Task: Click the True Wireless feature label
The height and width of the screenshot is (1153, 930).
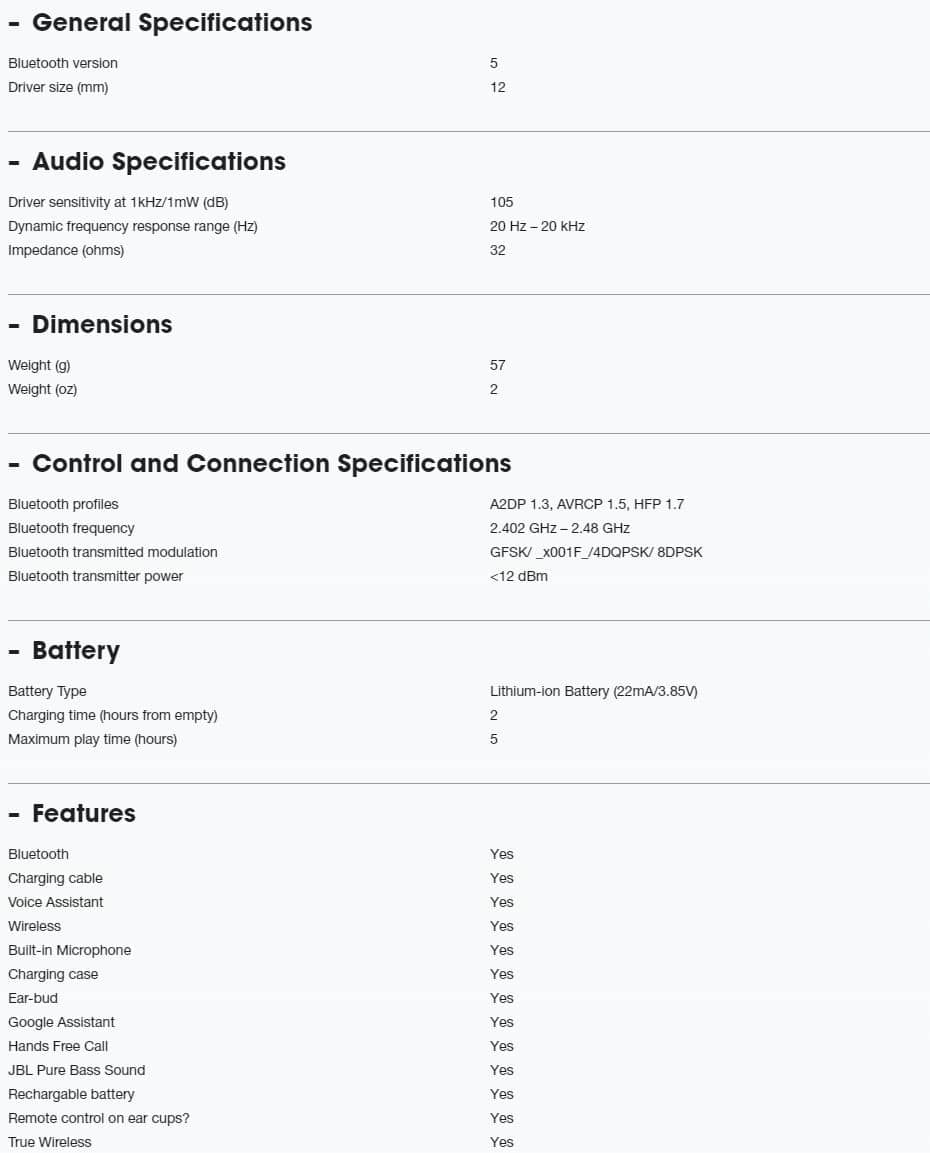Action: (x=50, y=1143)
